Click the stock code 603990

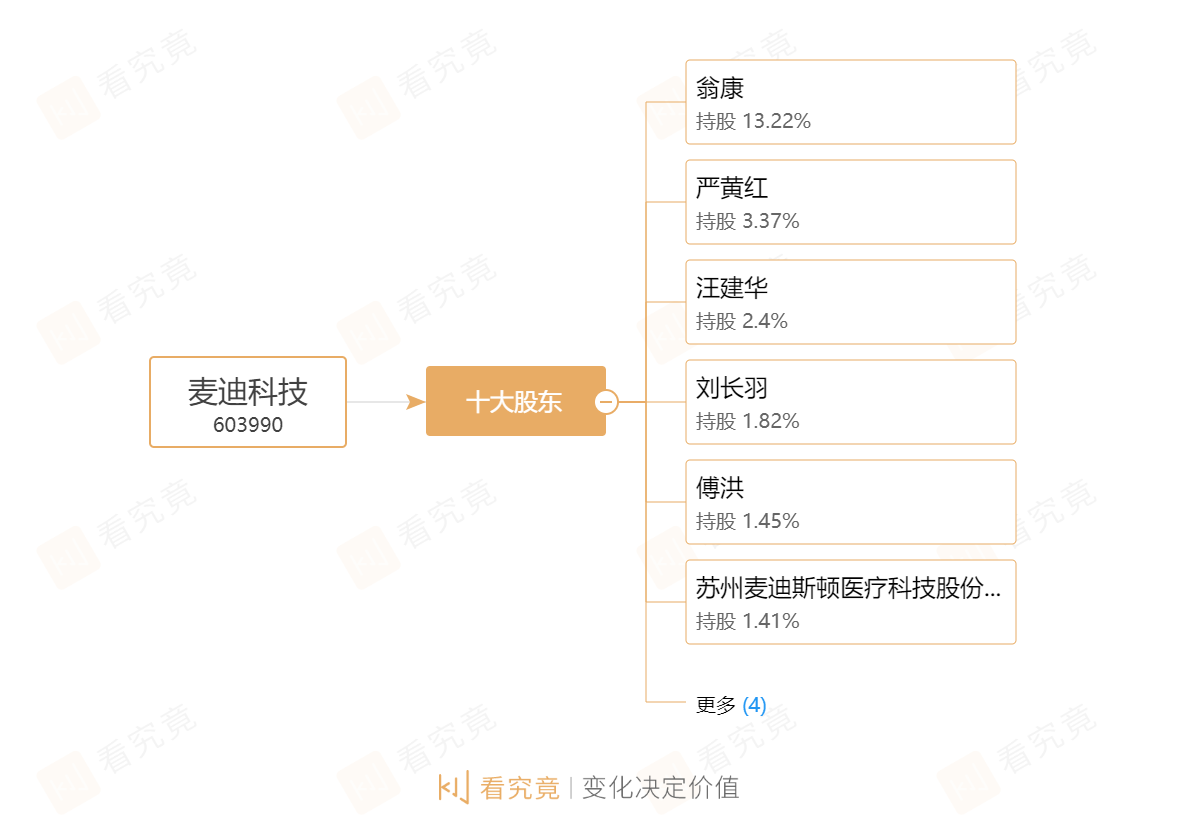coord(248,425)
